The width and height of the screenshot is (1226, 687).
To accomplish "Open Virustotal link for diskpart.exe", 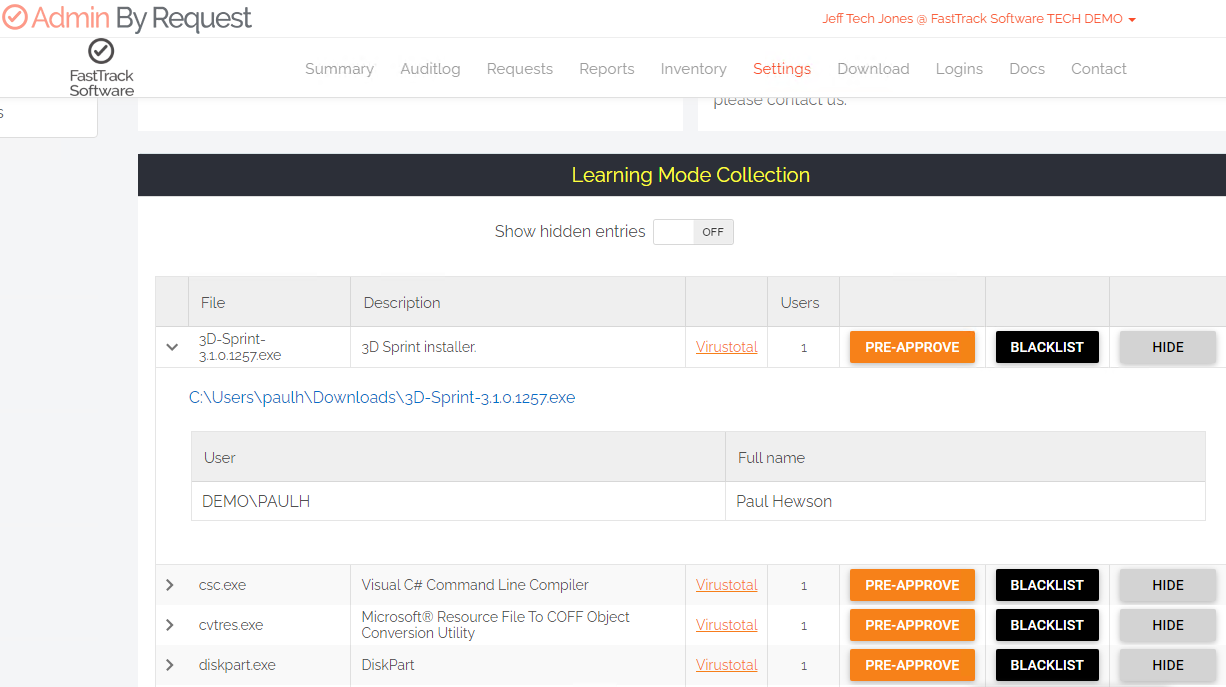I will click(x=727, y=665).
